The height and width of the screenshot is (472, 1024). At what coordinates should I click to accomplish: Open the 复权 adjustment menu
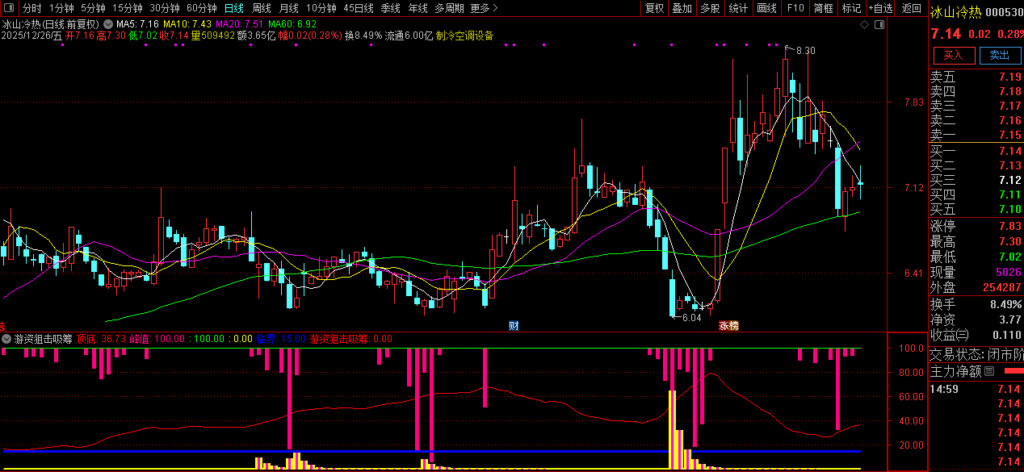tap(654, 7)
